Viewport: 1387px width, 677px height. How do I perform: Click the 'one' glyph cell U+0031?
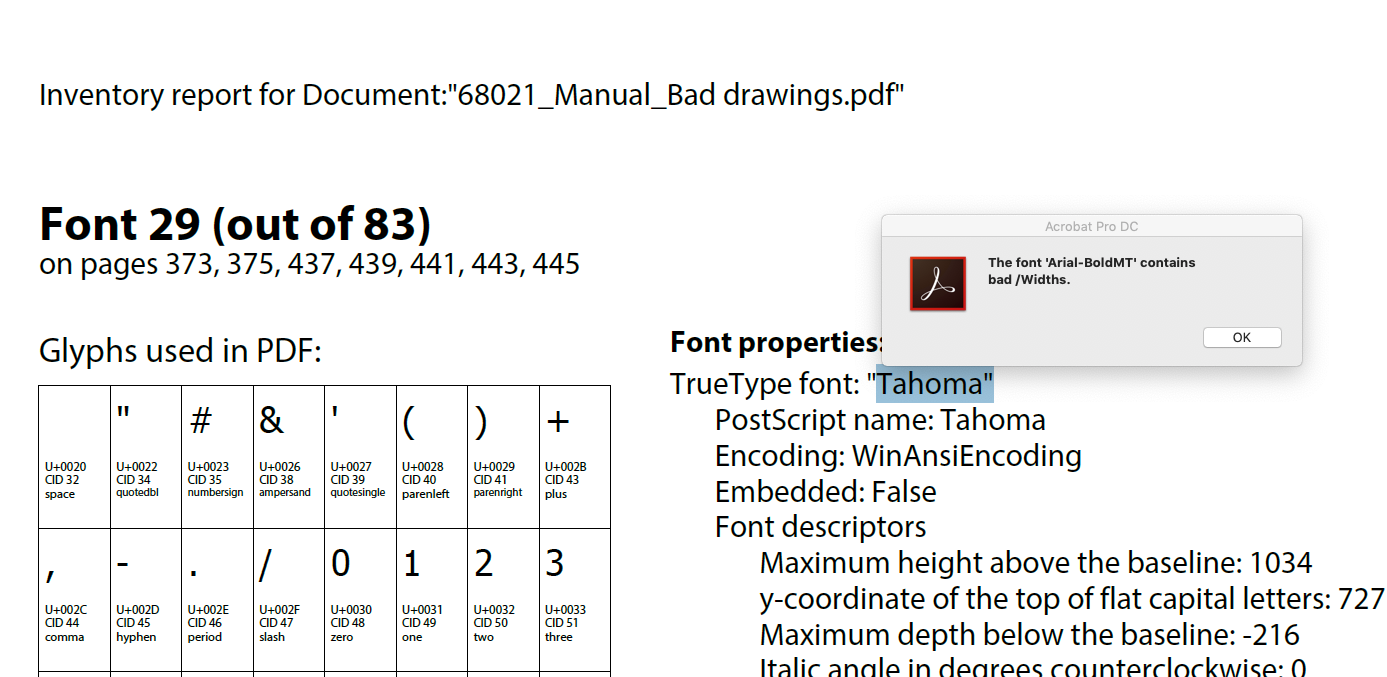[x=432, y=600]
